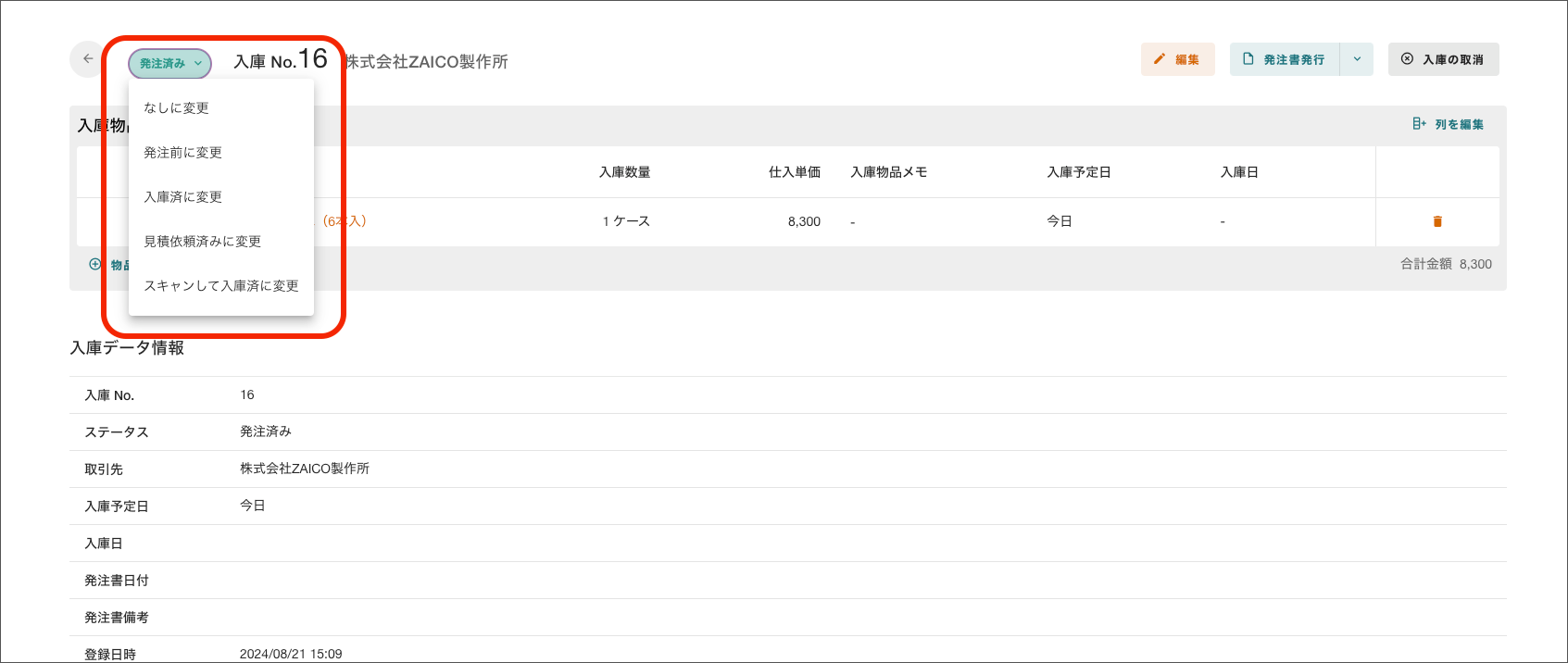Select 入庫済に変更 in the menu

[182, 197]
